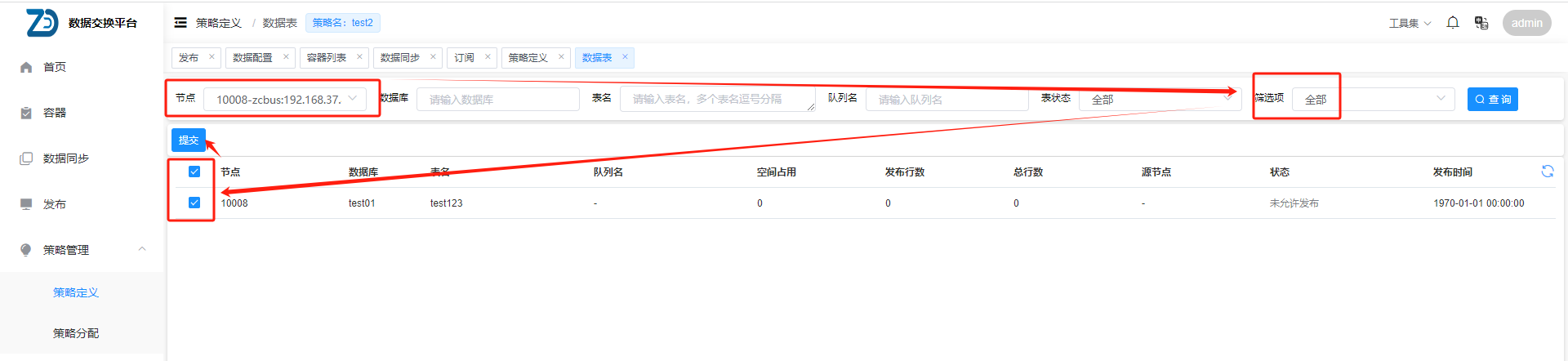
Task: Click the 查询 search button
Action: [x=1492, y=100]
